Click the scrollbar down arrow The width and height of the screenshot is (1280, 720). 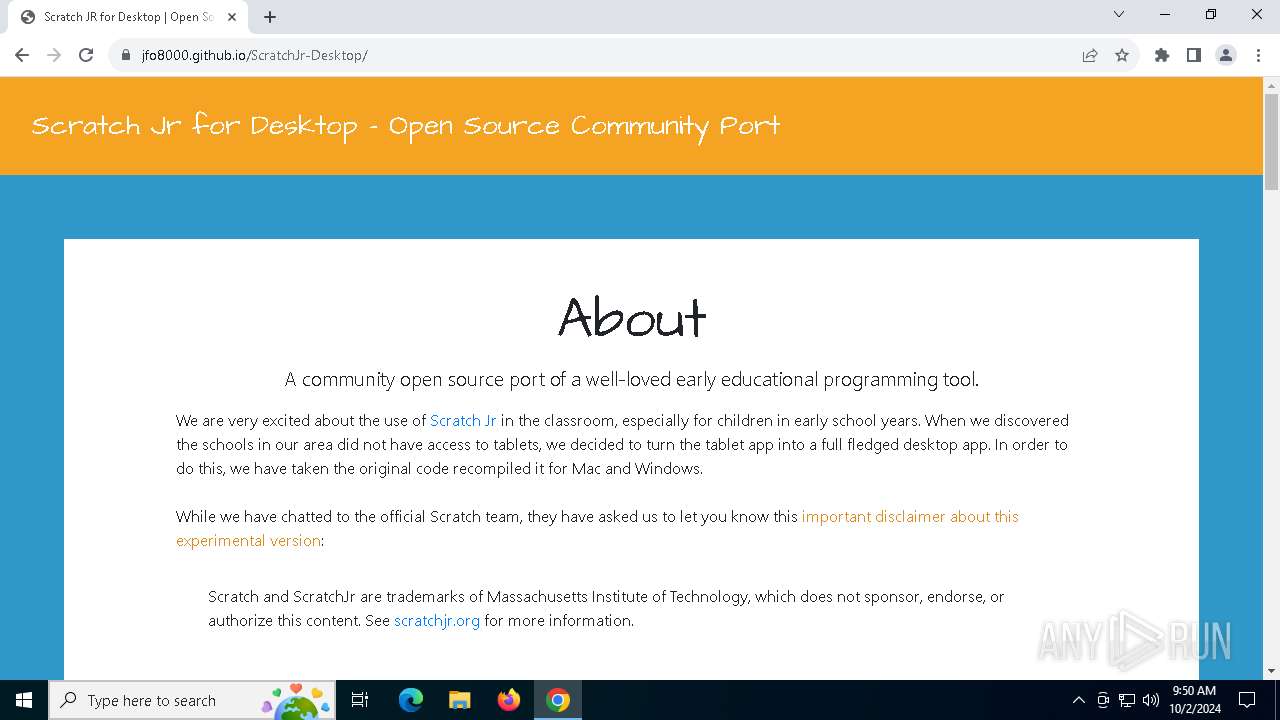click(x=1271, y=671)
